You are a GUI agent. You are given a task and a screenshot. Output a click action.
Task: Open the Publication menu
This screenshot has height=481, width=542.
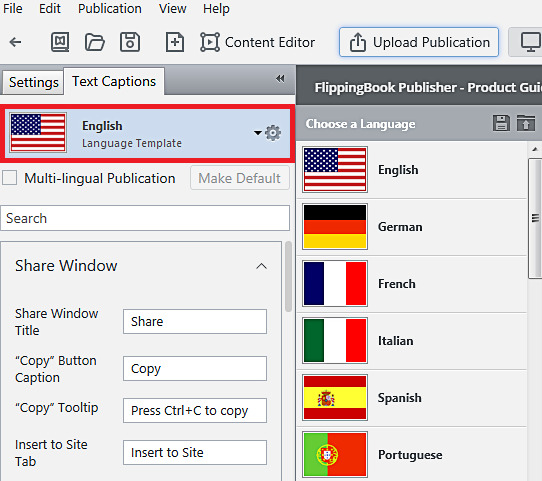pos(110,9)
